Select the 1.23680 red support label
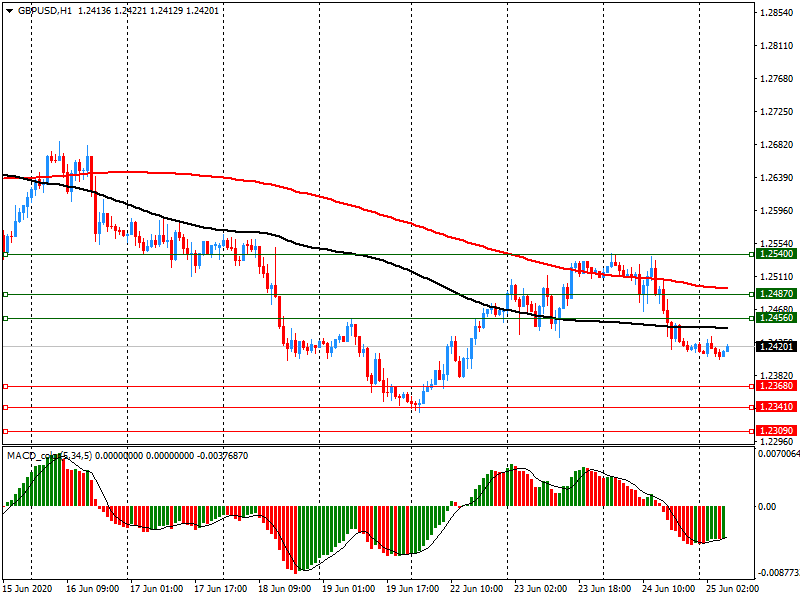 pyautogui.click(x=776, y=386)
